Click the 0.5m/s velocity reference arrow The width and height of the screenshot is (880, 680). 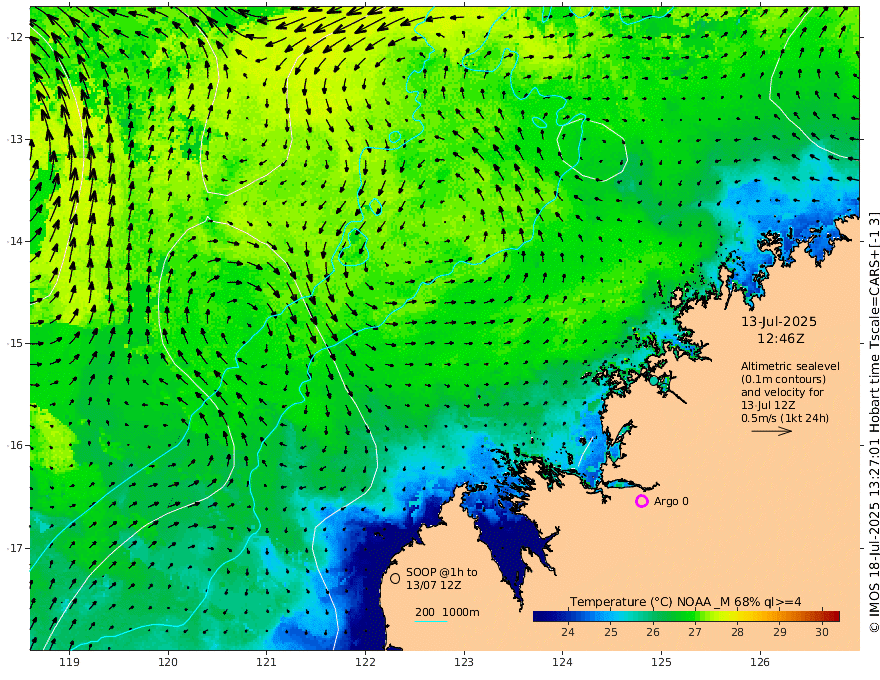[x=772, y=431]
